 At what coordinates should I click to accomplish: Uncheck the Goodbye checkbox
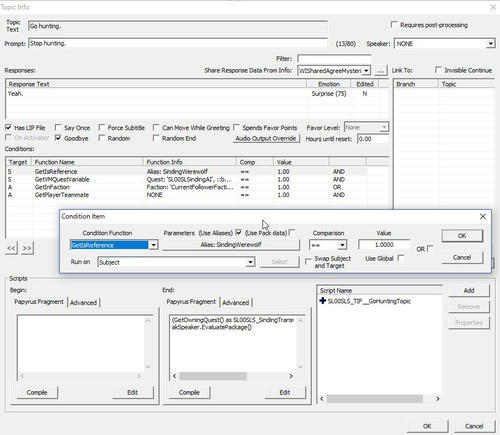point(58,138)
